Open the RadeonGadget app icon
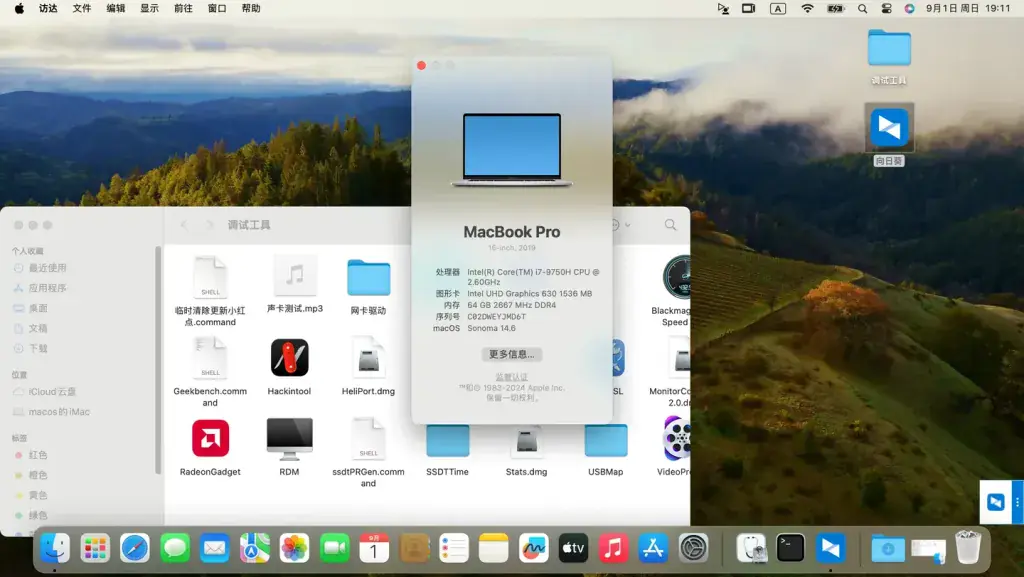 [210, 438]
